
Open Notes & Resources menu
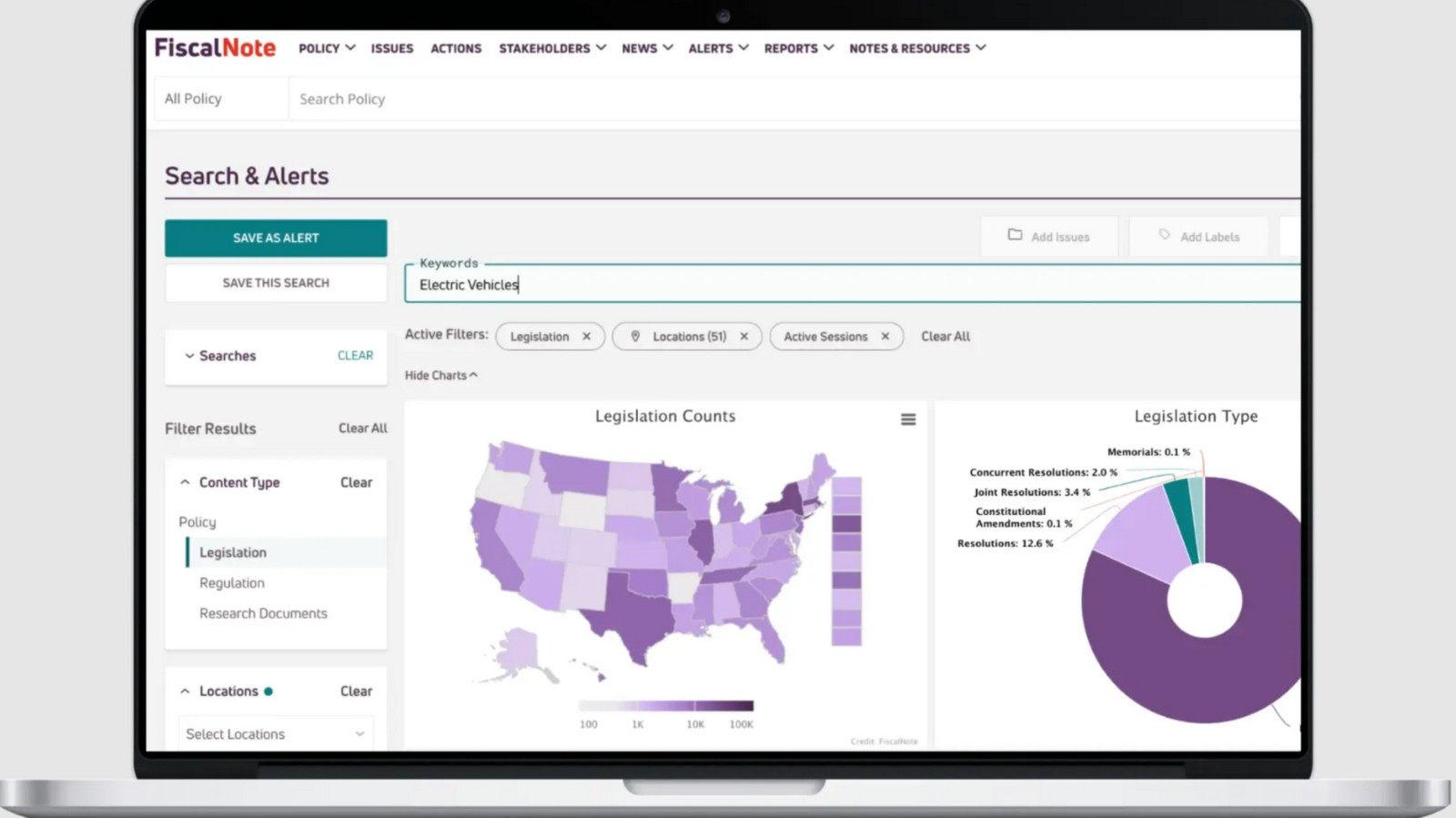[917, 48]
